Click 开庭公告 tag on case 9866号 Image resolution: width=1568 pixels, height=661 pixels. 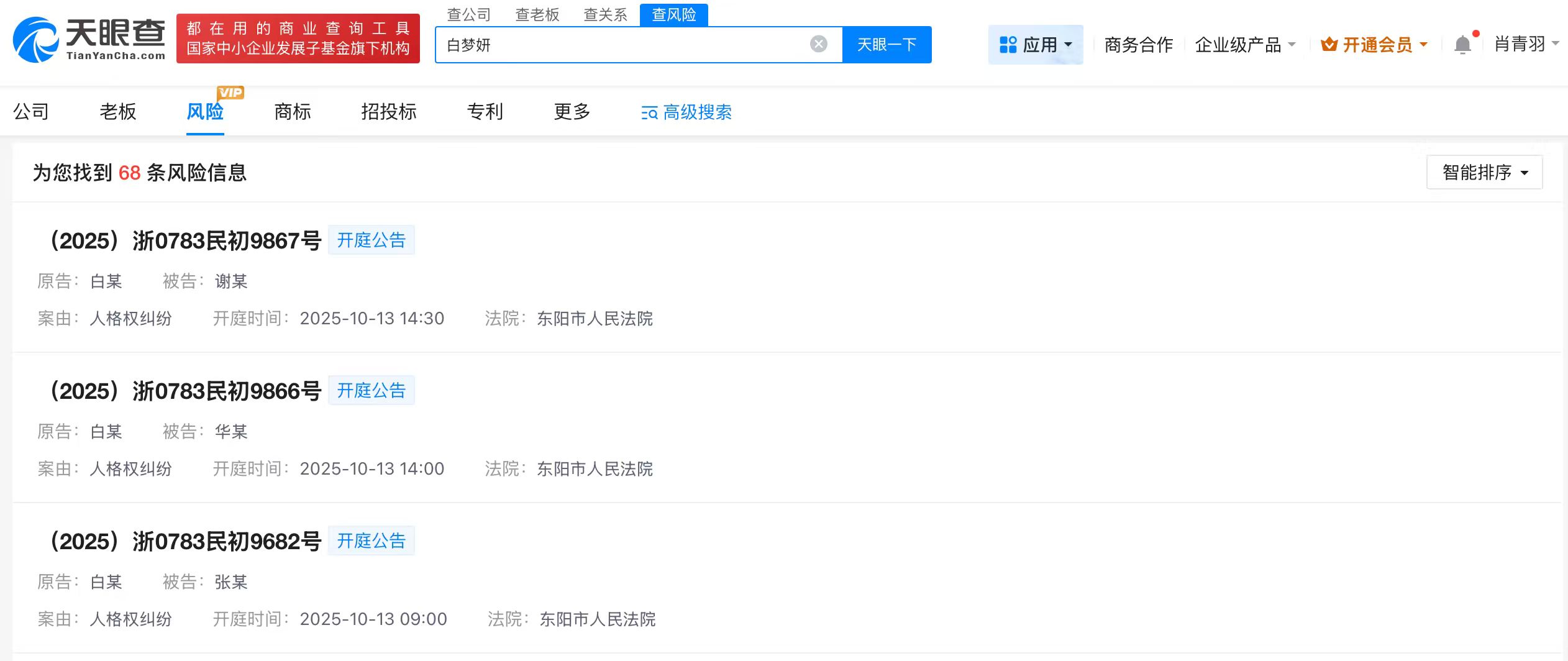[x=371, y=391]
